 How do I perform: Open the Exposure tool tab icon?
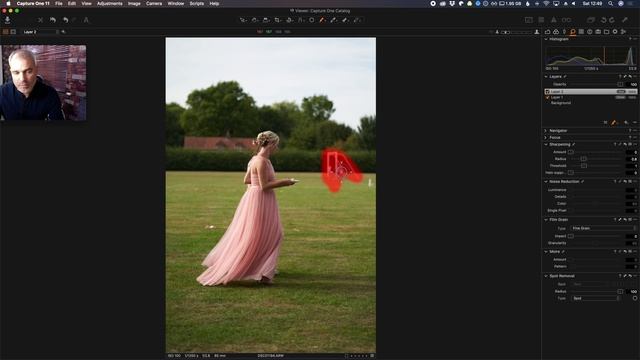pos(564,31)
